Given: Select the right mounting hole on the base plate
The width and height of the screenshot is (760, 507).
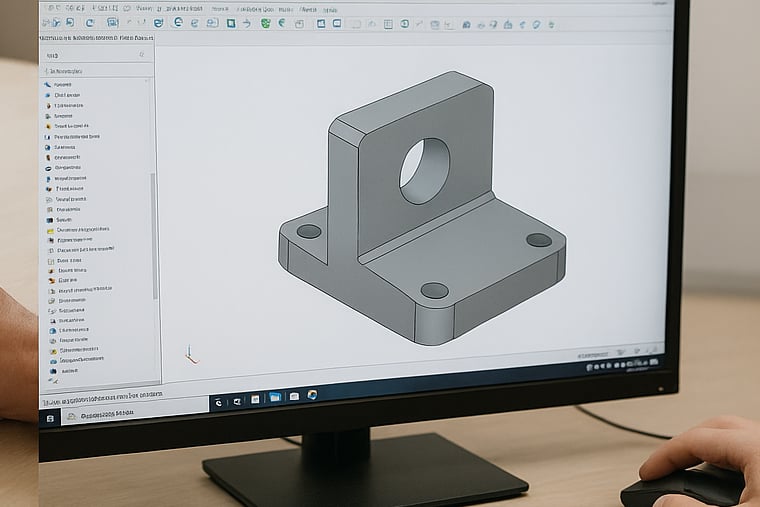Looking at the screenshot, I should tap(539, 239).
